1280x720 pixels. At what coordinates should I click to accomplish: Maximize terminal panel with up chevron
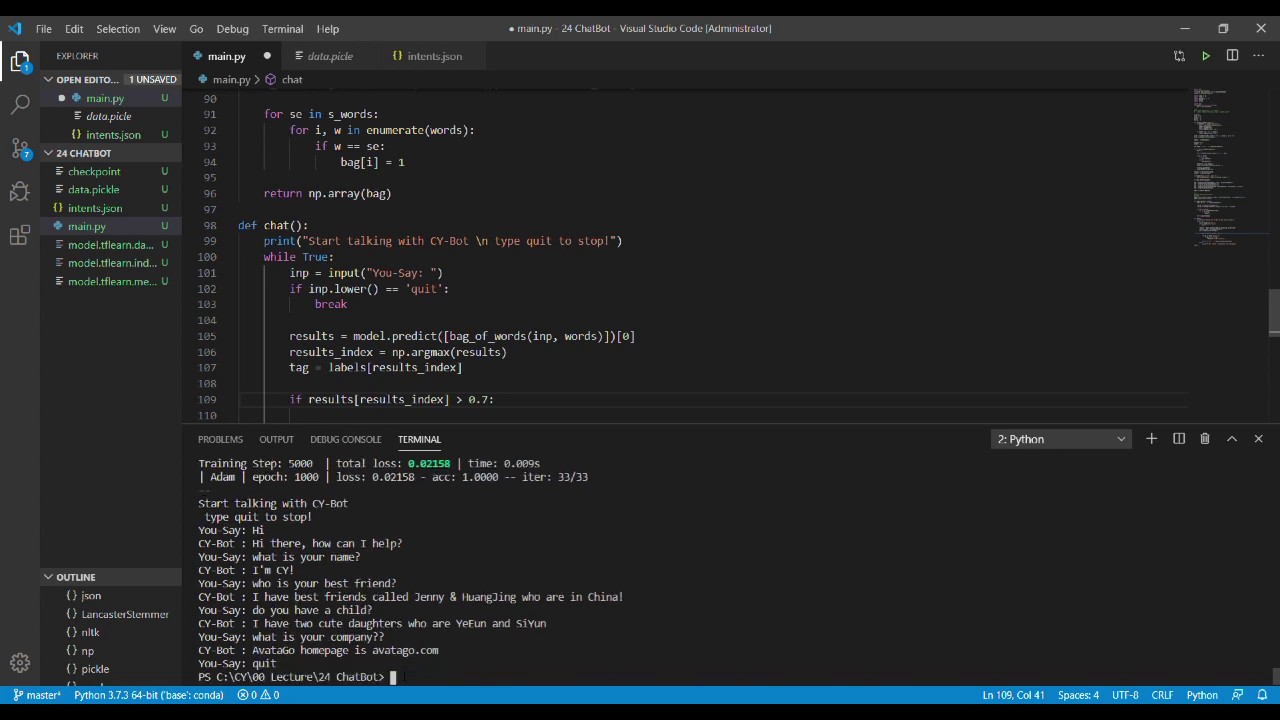pos(1232,439)
